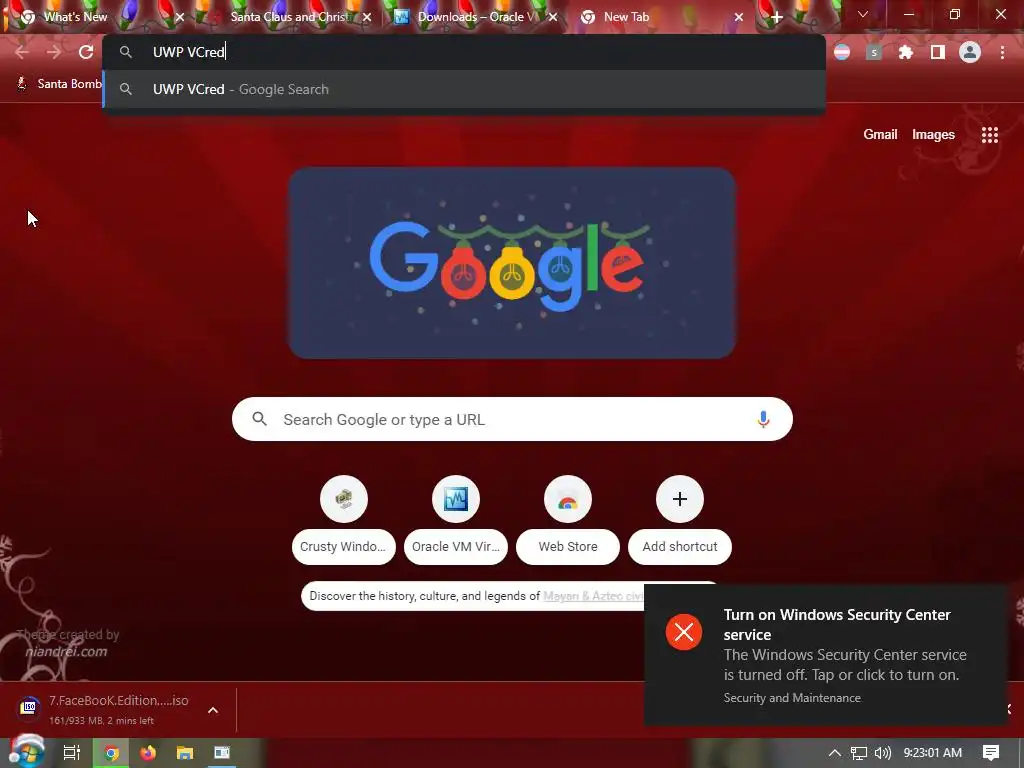Close the What's New tab

click(x=180, y=17)
